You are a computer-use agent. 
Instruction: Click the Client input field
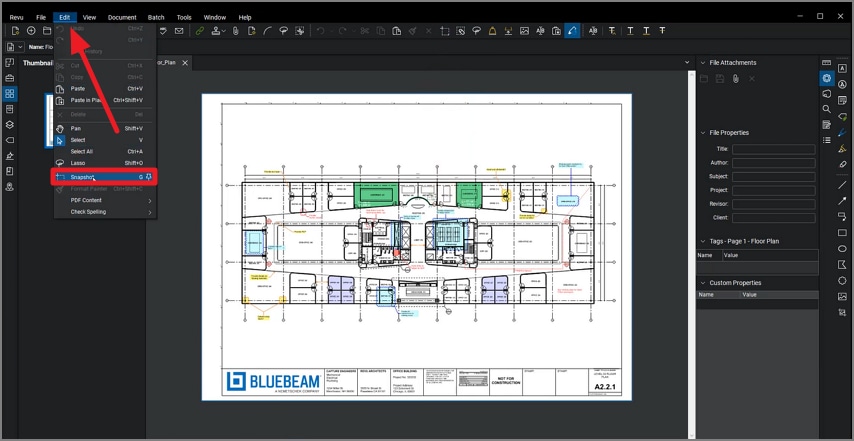click(x=773, y=218)
